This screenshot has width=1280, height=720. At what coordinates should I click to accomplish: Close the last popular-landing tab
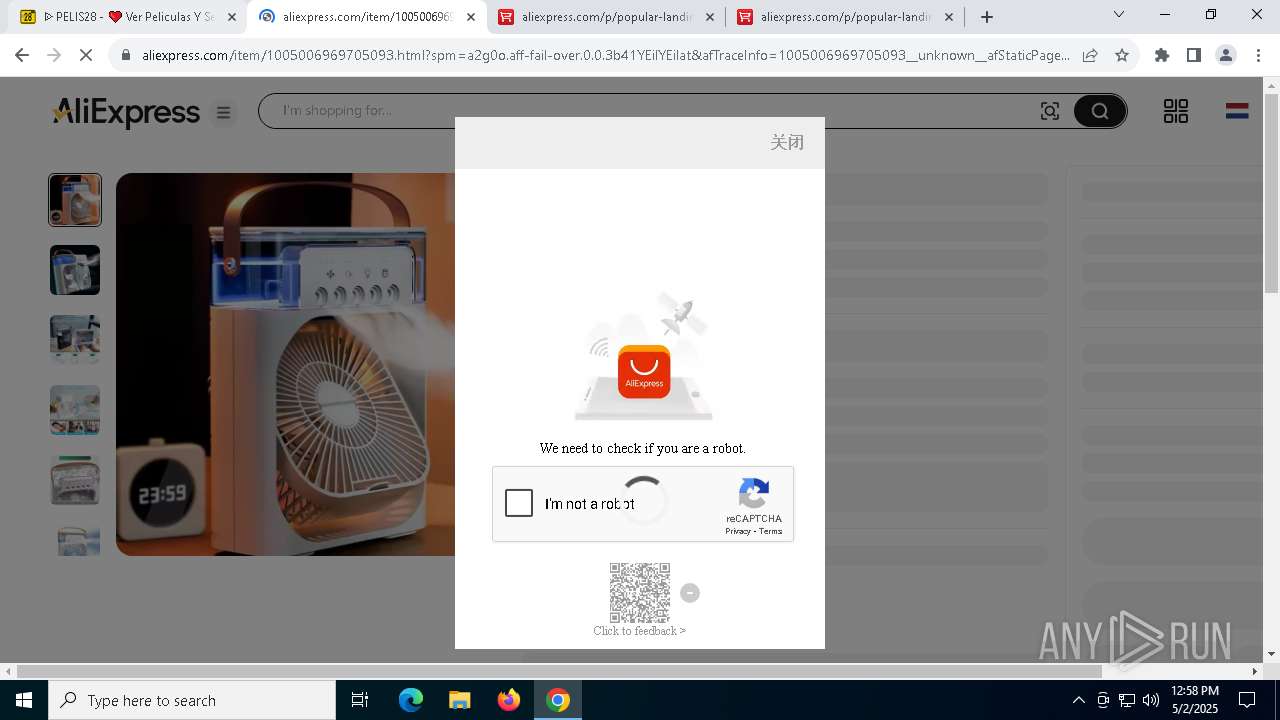949,17
